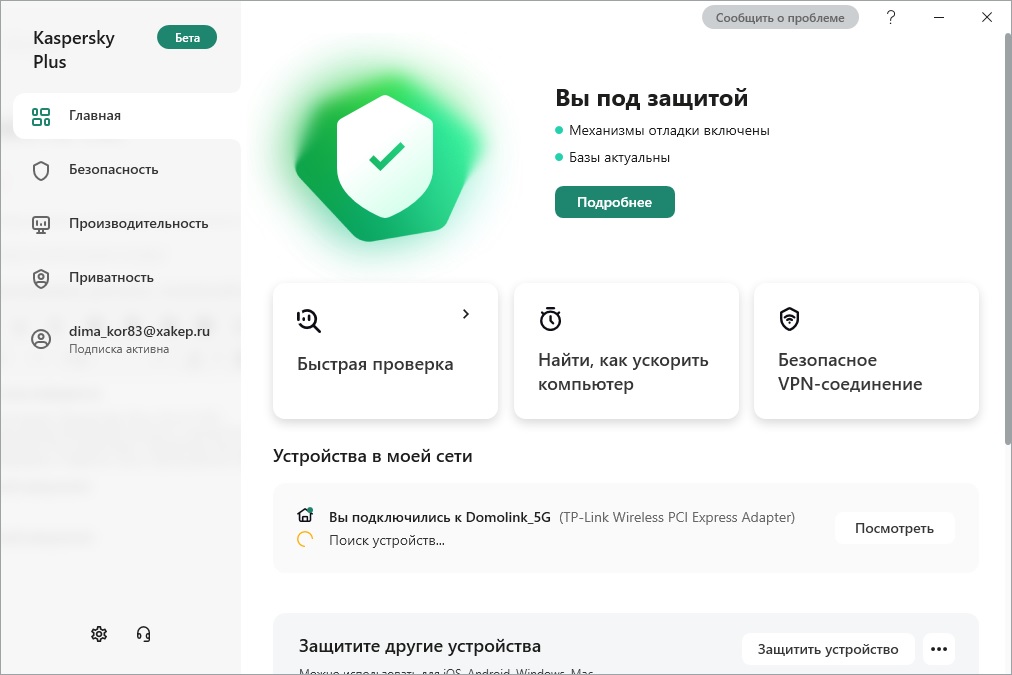Click the account avatar icon
This screenshot has height=675, width=1012.
(x=41, y=339)
